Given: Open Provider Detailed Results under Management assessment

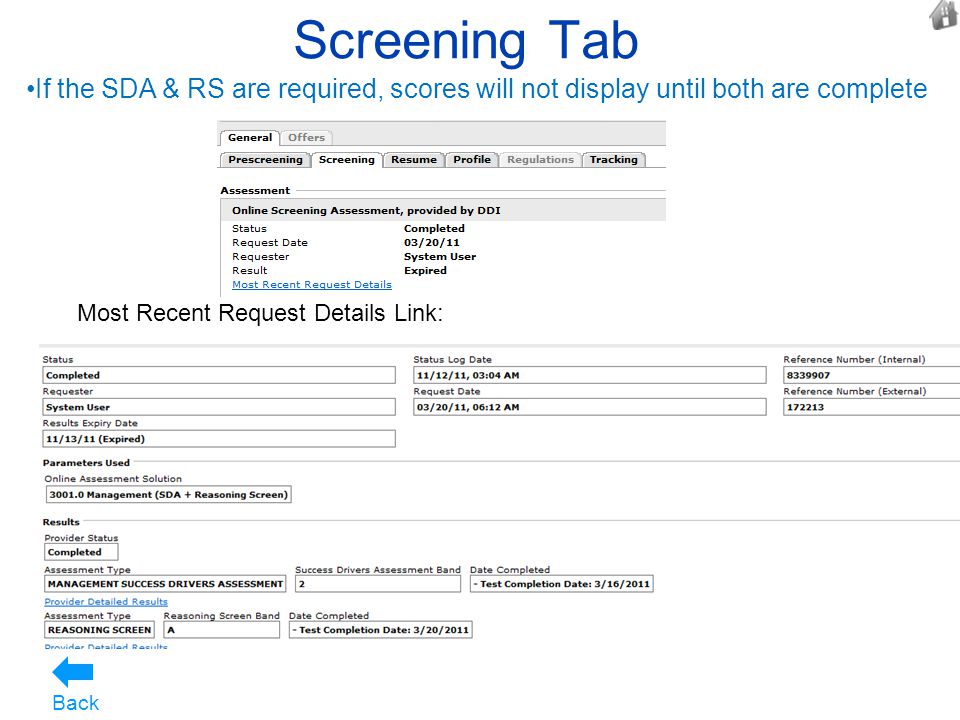Looking at the screenshot, I should coord(106,602).
